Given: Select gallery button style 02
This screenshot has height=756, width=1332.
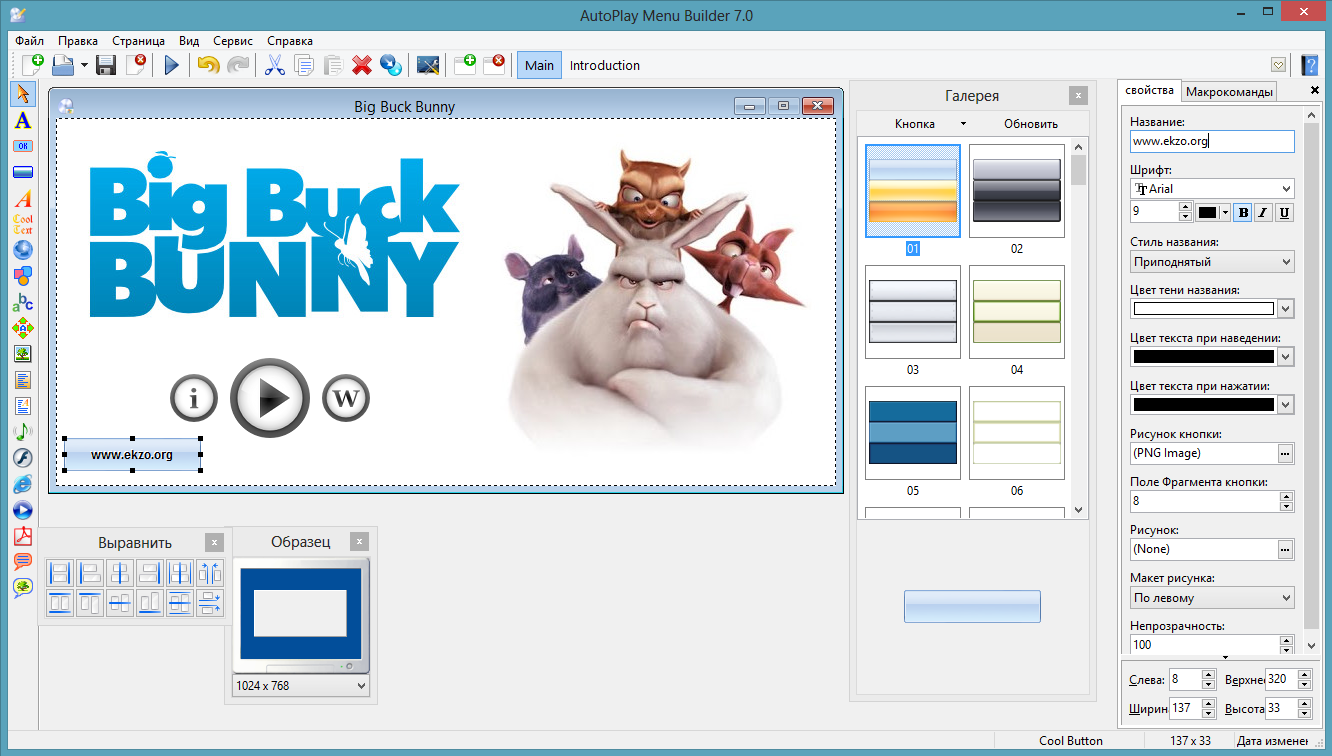Looking at the screenshot, I should tap(1016, 191).
